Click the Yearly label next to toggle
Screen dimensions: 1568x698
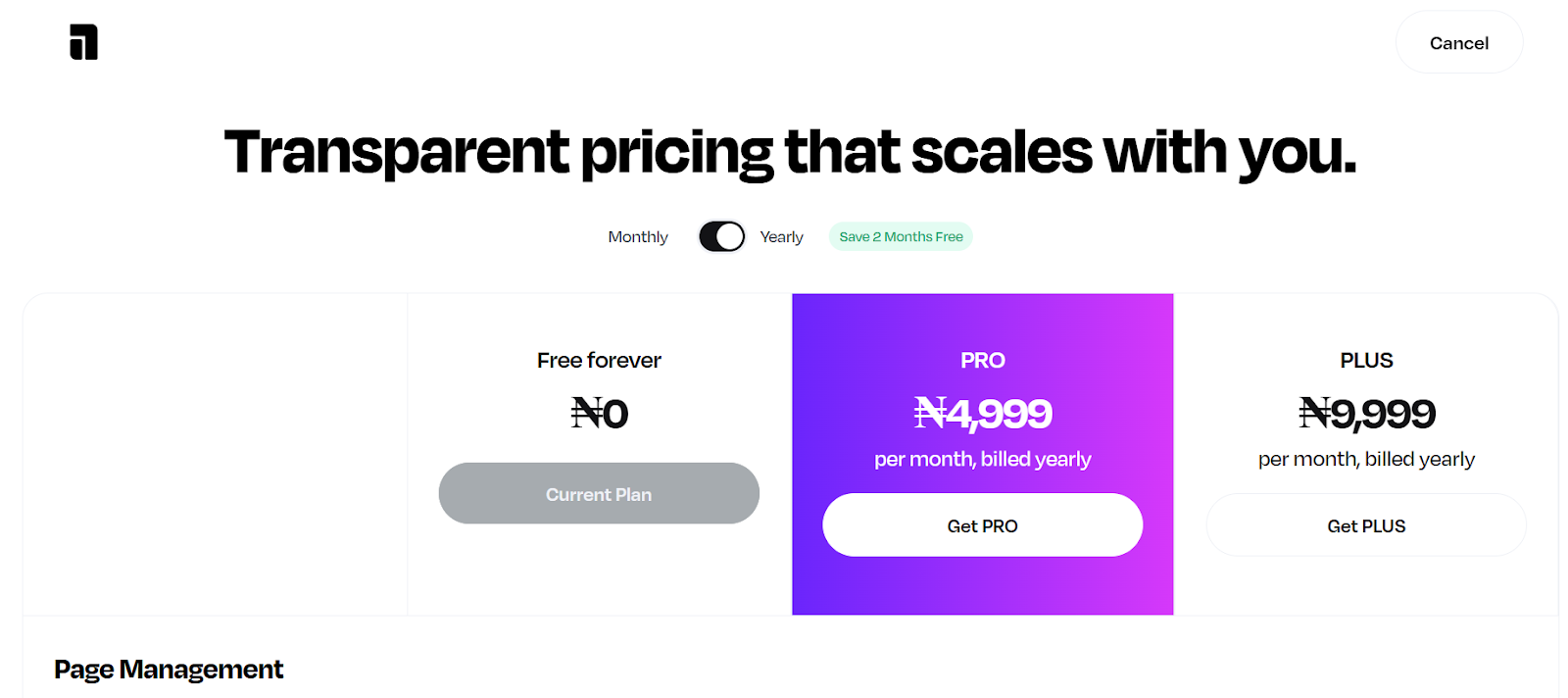click(x=781, y=236)
